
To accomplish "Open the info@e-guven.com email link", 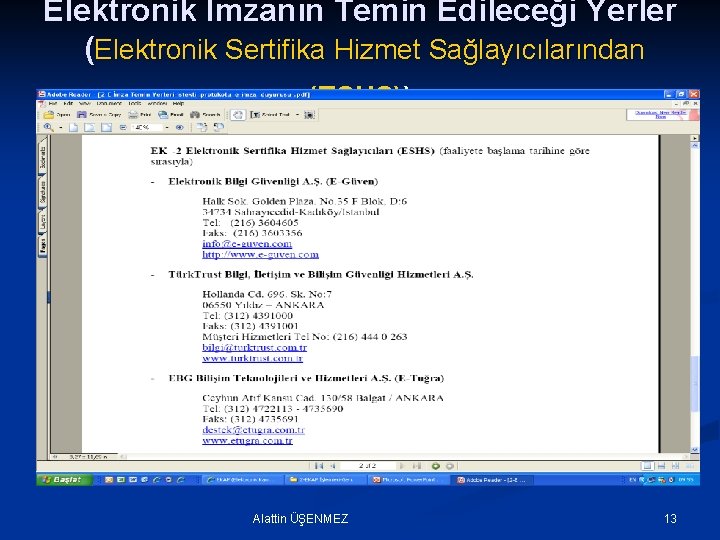I will [x=247, y=244].
